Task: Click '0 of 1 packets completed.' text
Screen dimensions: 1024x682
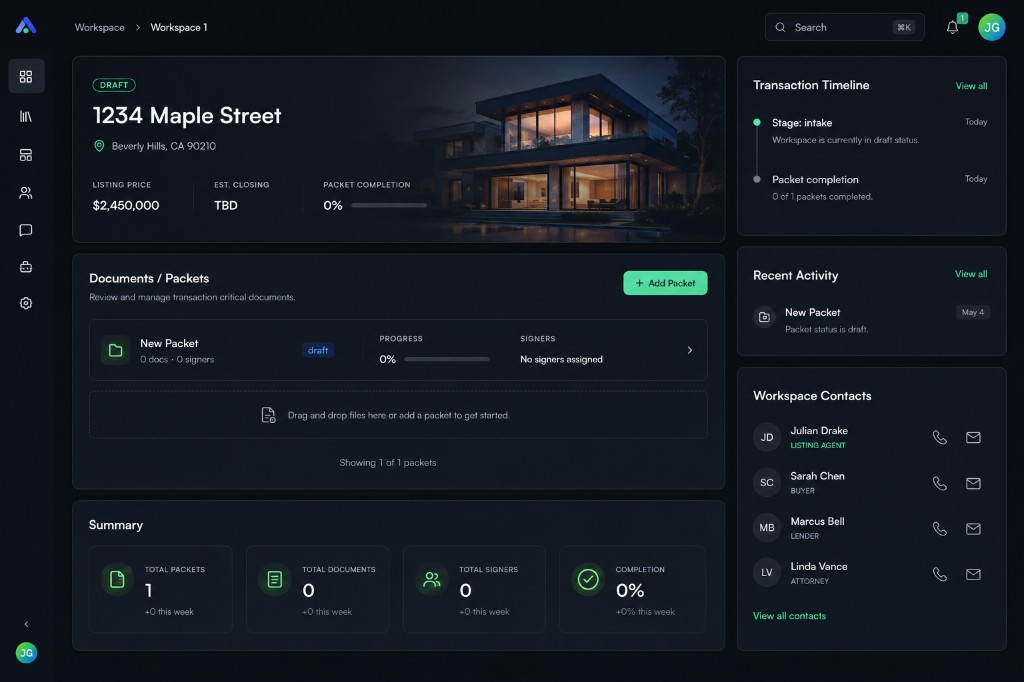Action: 822,197
